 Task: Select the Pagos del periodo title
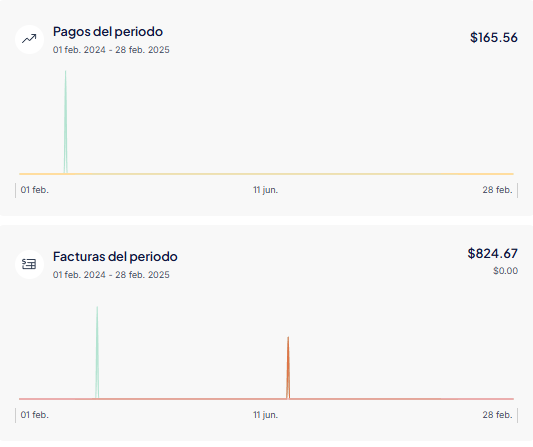108,32
